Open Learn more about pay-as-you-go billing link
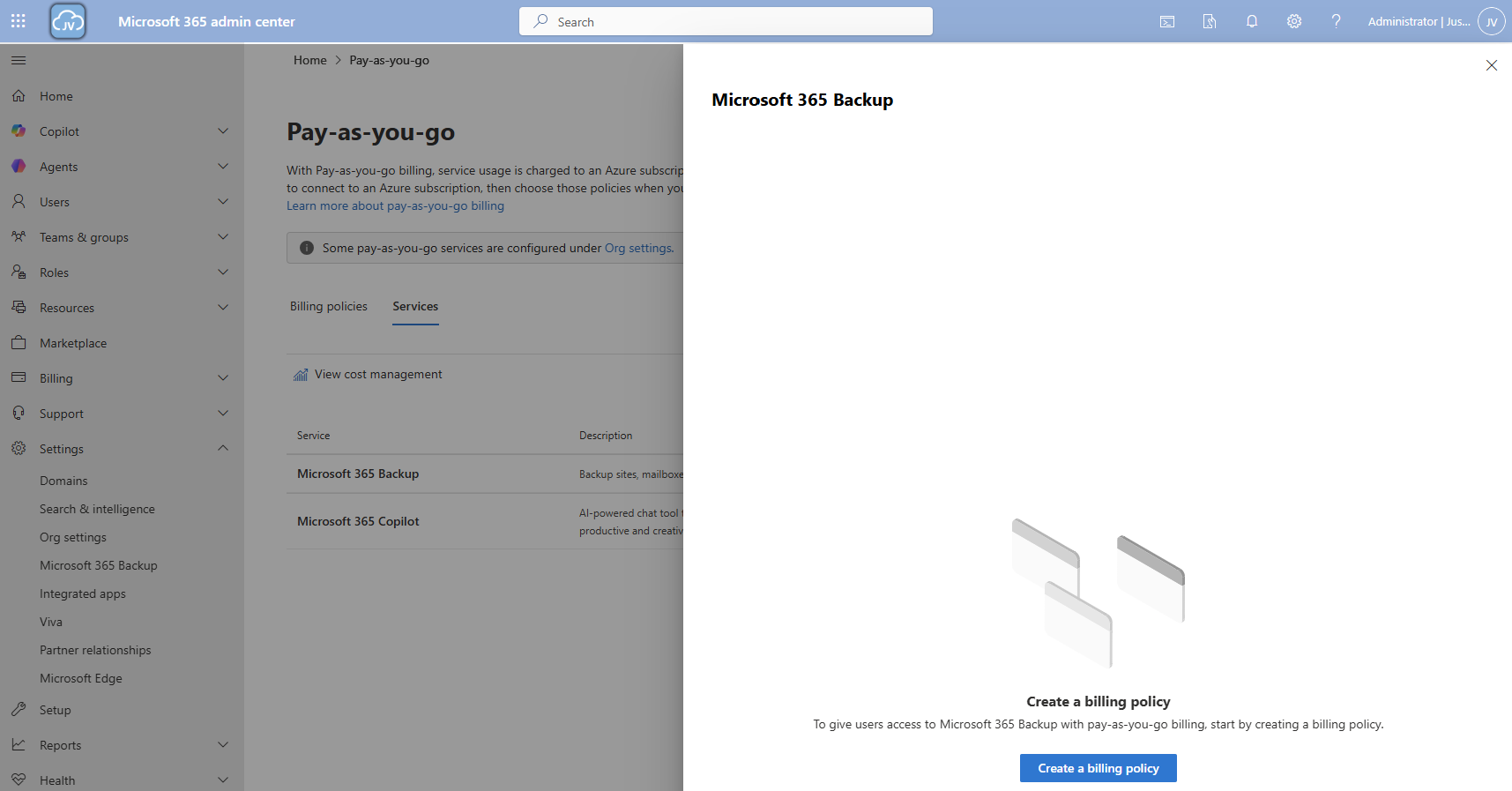Screen dimensions: 1512x791 click(x=395, y=205)
